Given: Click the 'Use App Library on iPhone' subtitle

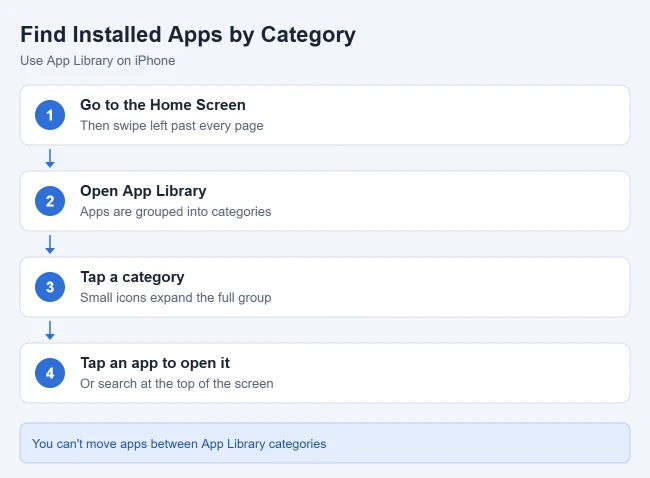Looking at the screenshot, I should point(98,61).
